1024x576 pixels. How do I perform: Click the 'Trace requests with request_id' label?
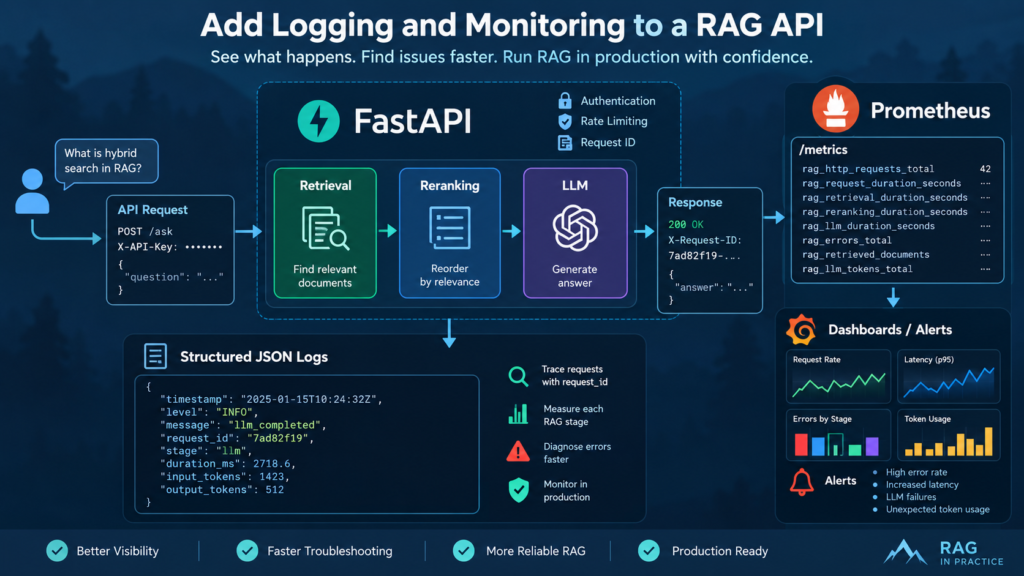click(575, 376)
